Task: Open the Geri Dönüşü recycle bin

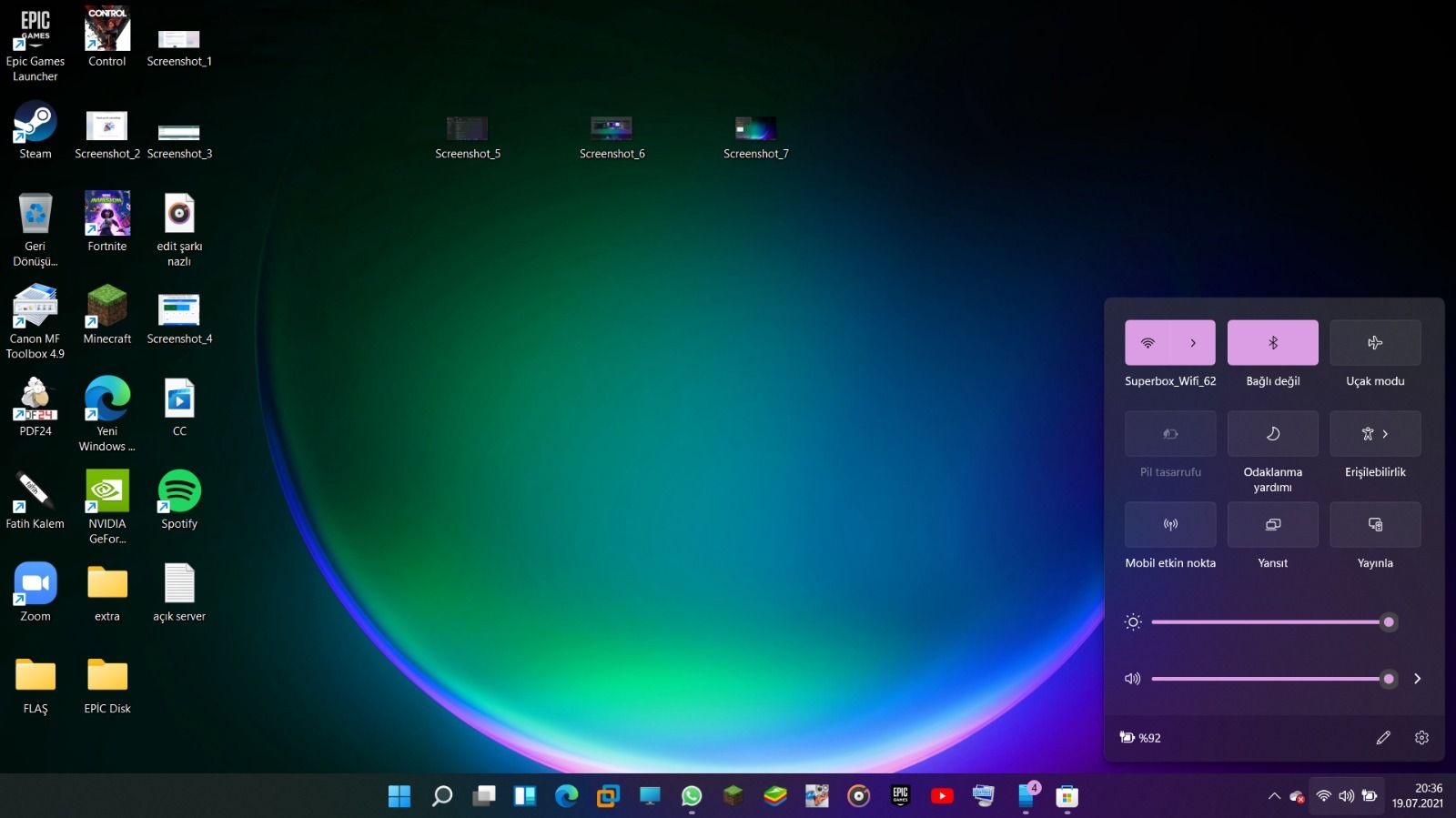Action: [x=35, y=229]
